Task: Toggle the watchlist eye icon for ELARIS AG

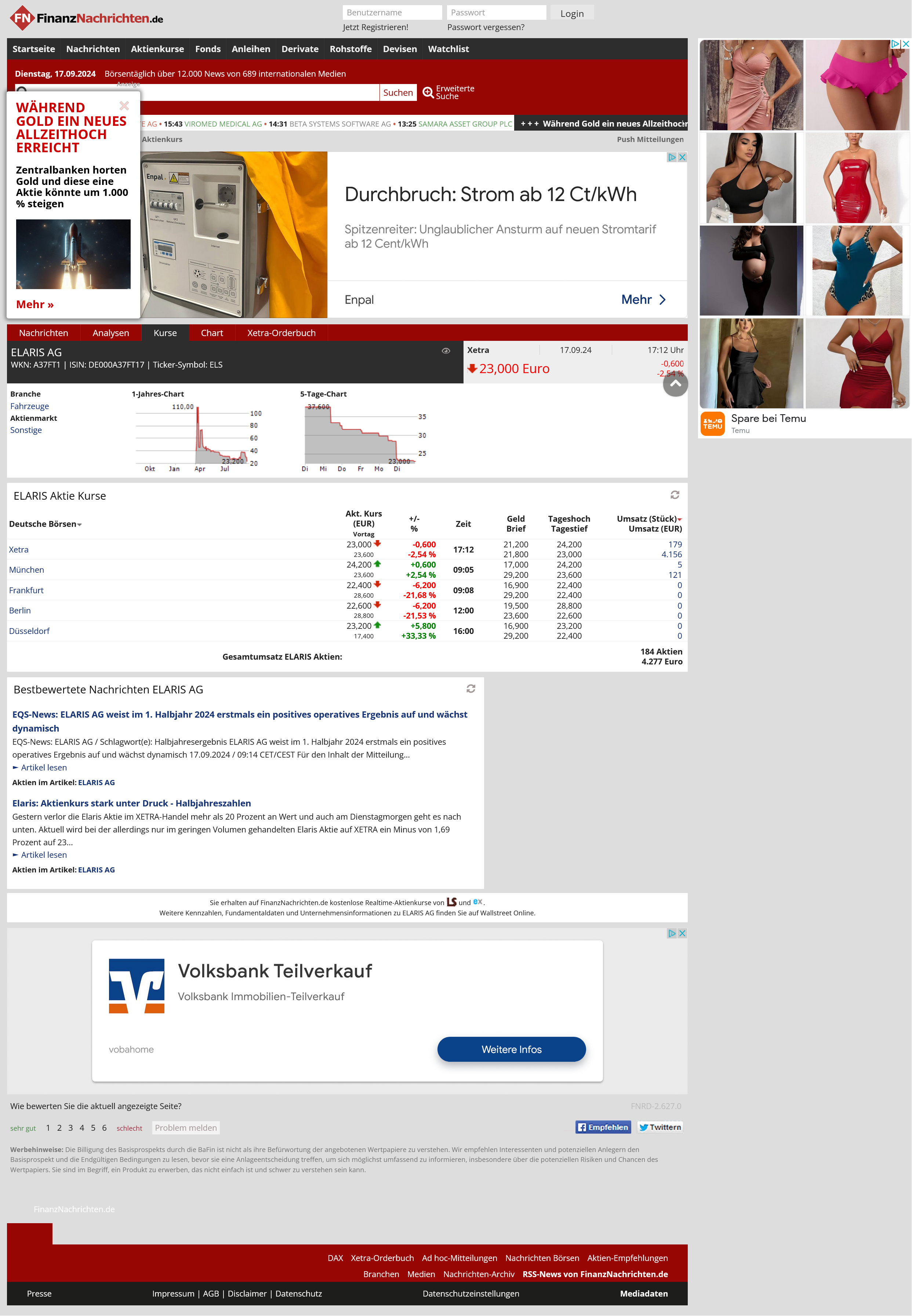Action: (x=446, y=351)
